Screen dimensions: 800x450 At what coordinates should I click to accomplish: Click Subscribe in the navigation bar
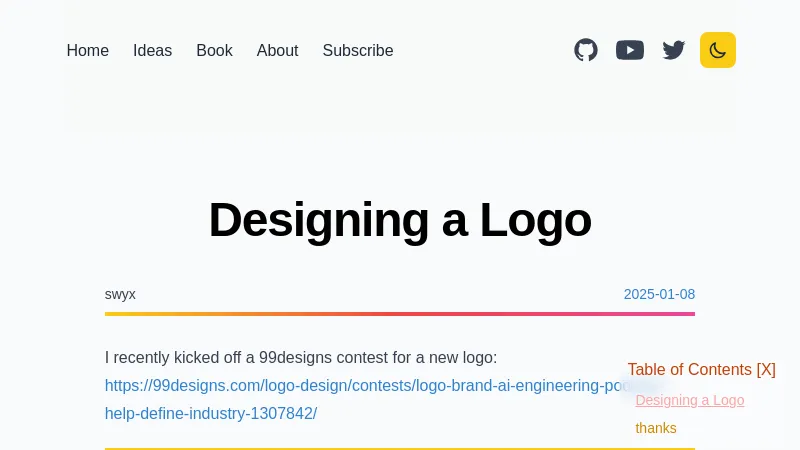[x=358, y=50]
